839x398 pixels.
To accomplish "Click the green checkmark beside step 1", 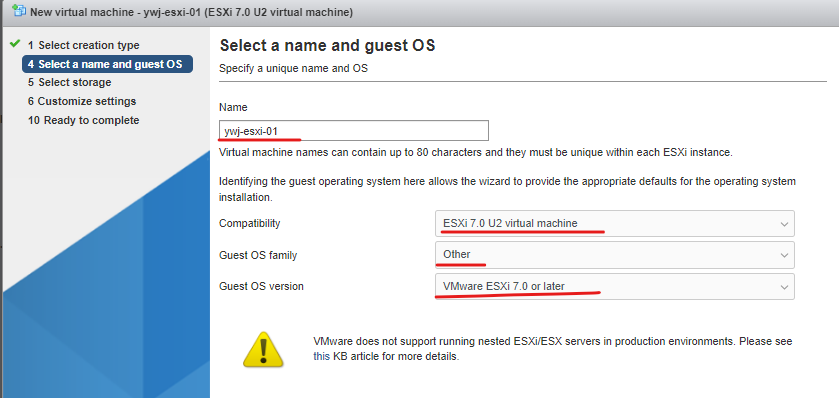I will pyautogui.click(x=15, y=44).
